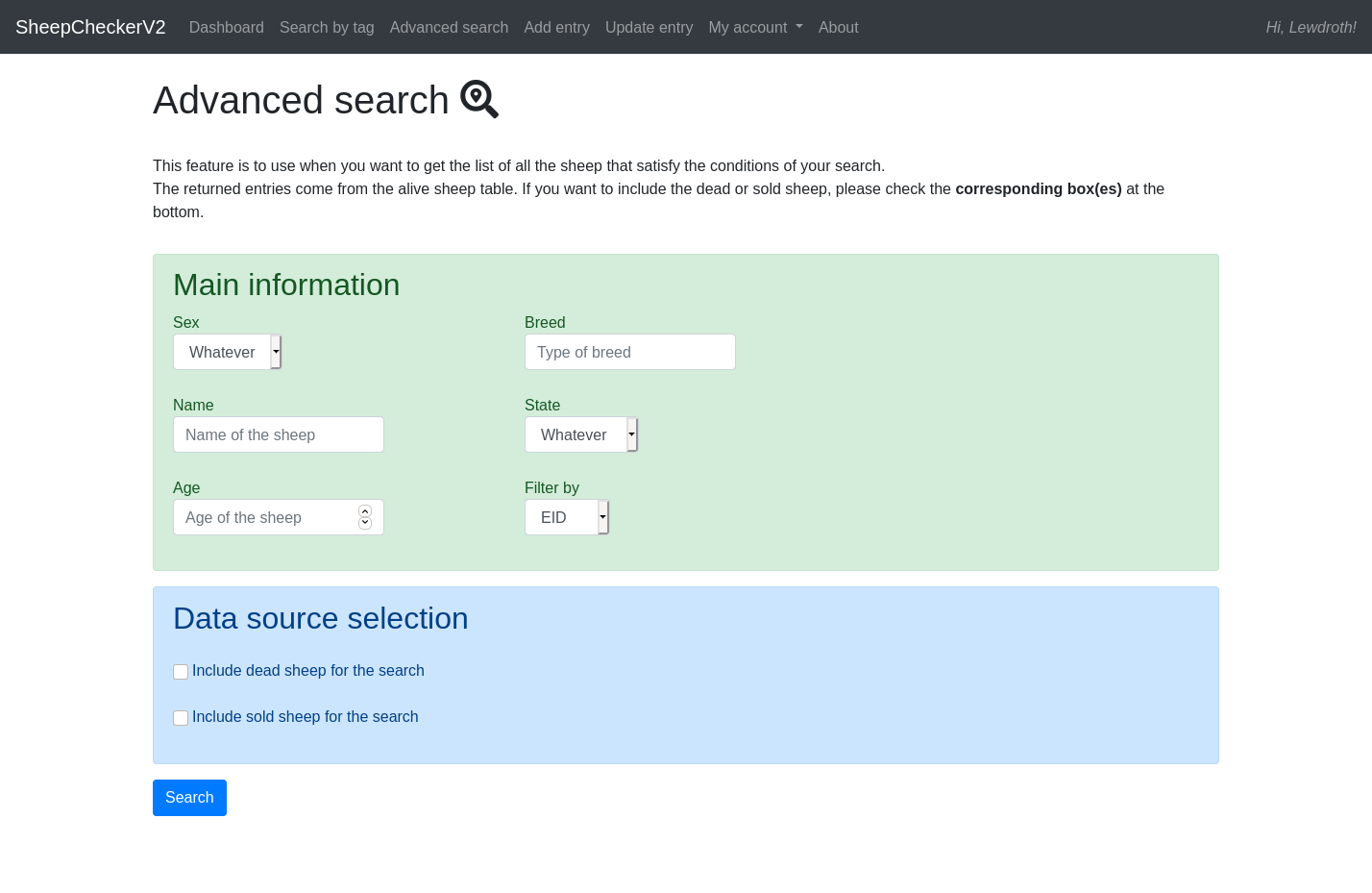Open the Sex dropdown
The width and height of the screenshot is (1372, 893).
[228, 352]
